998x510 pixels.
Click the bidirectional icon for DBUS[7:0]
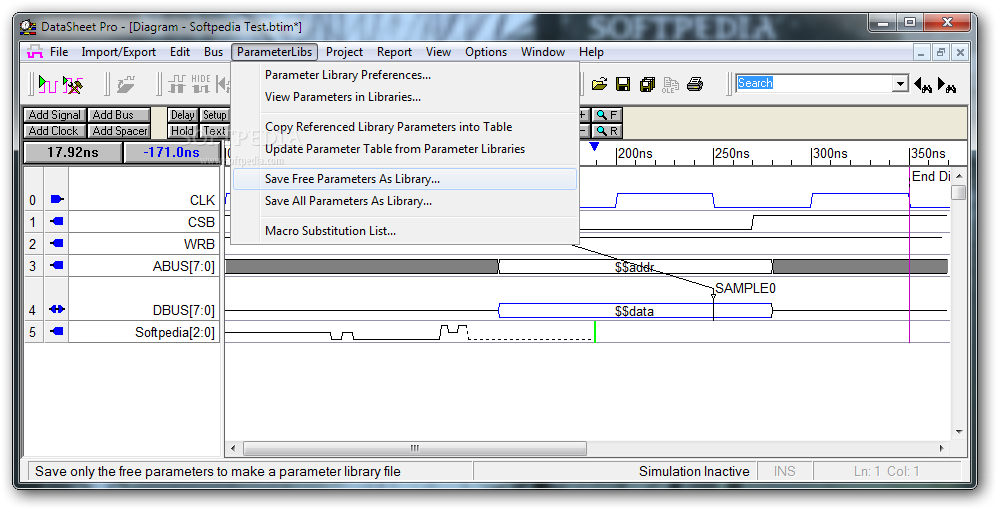click(x=57, y=309)
